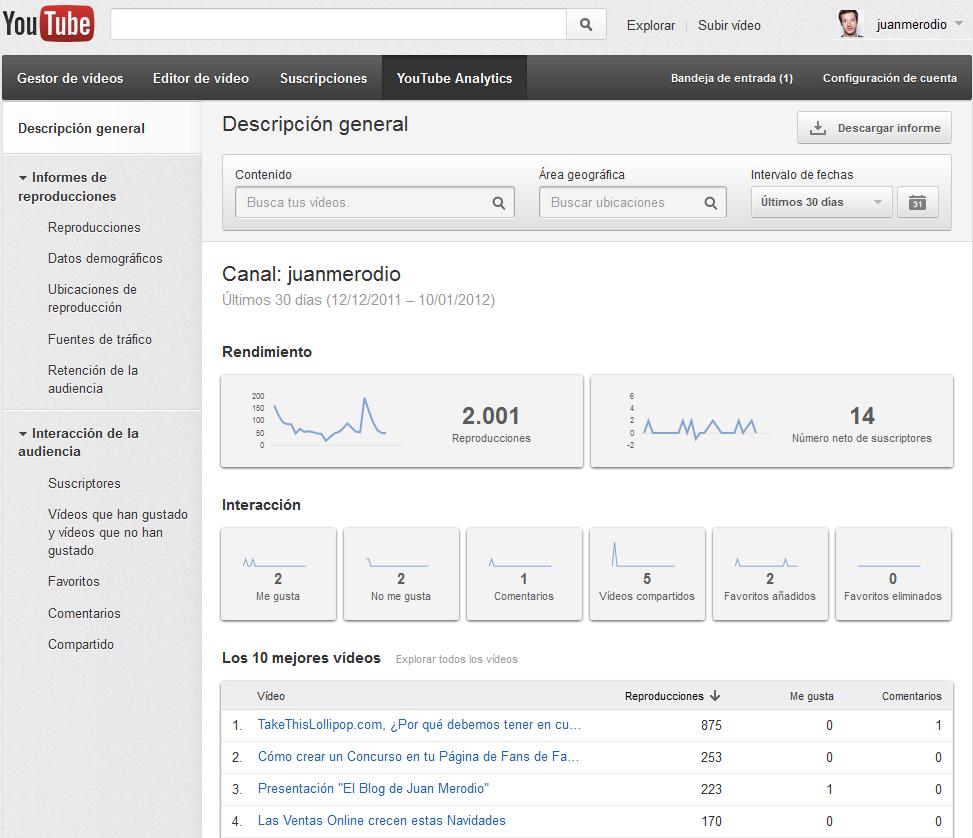
Task: Select the YouTube Analytics tab
Action: click(x=454, y=78)
